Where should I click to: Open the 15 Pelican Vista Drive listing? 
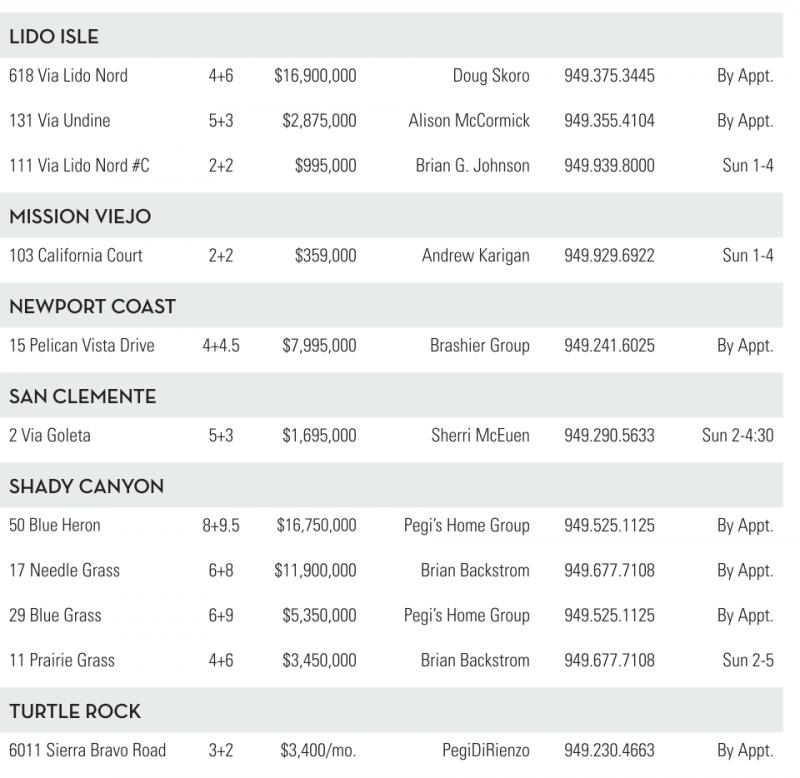(82, 346)
